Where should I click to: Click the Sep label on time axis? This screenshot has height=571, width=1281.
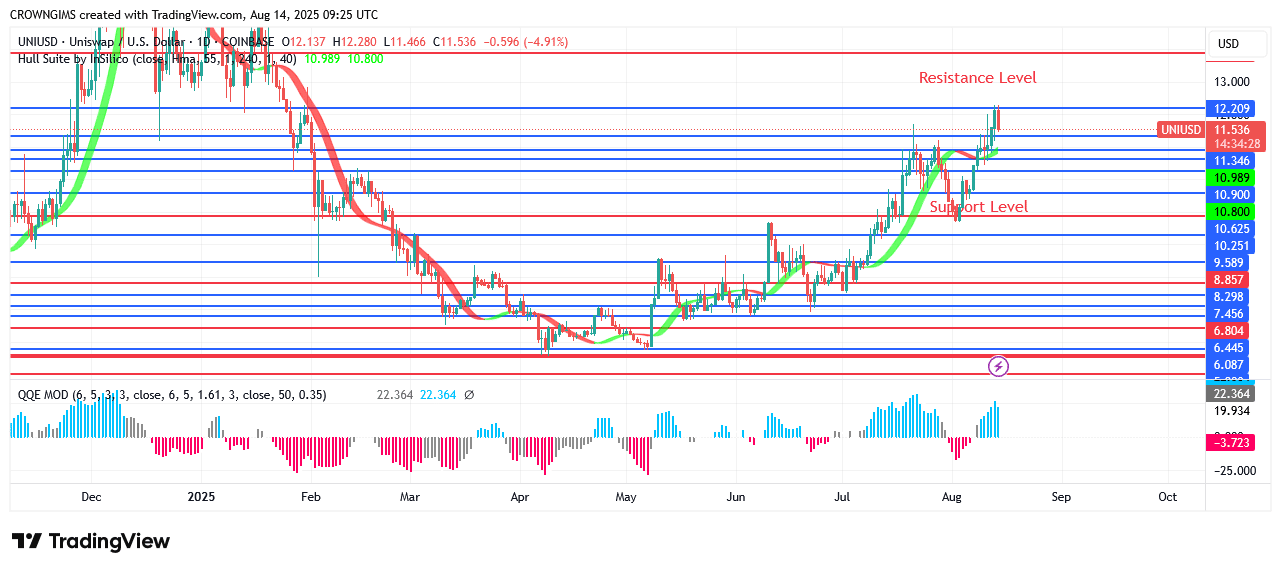click(1061, 497)
